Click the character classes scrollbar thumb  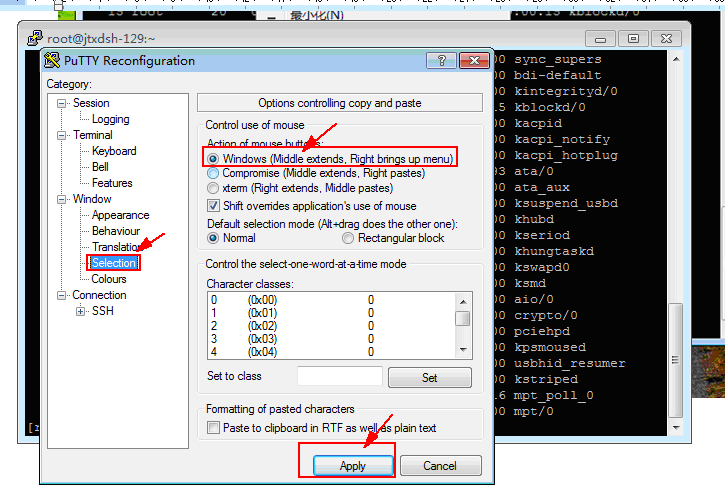click(463, 318)
